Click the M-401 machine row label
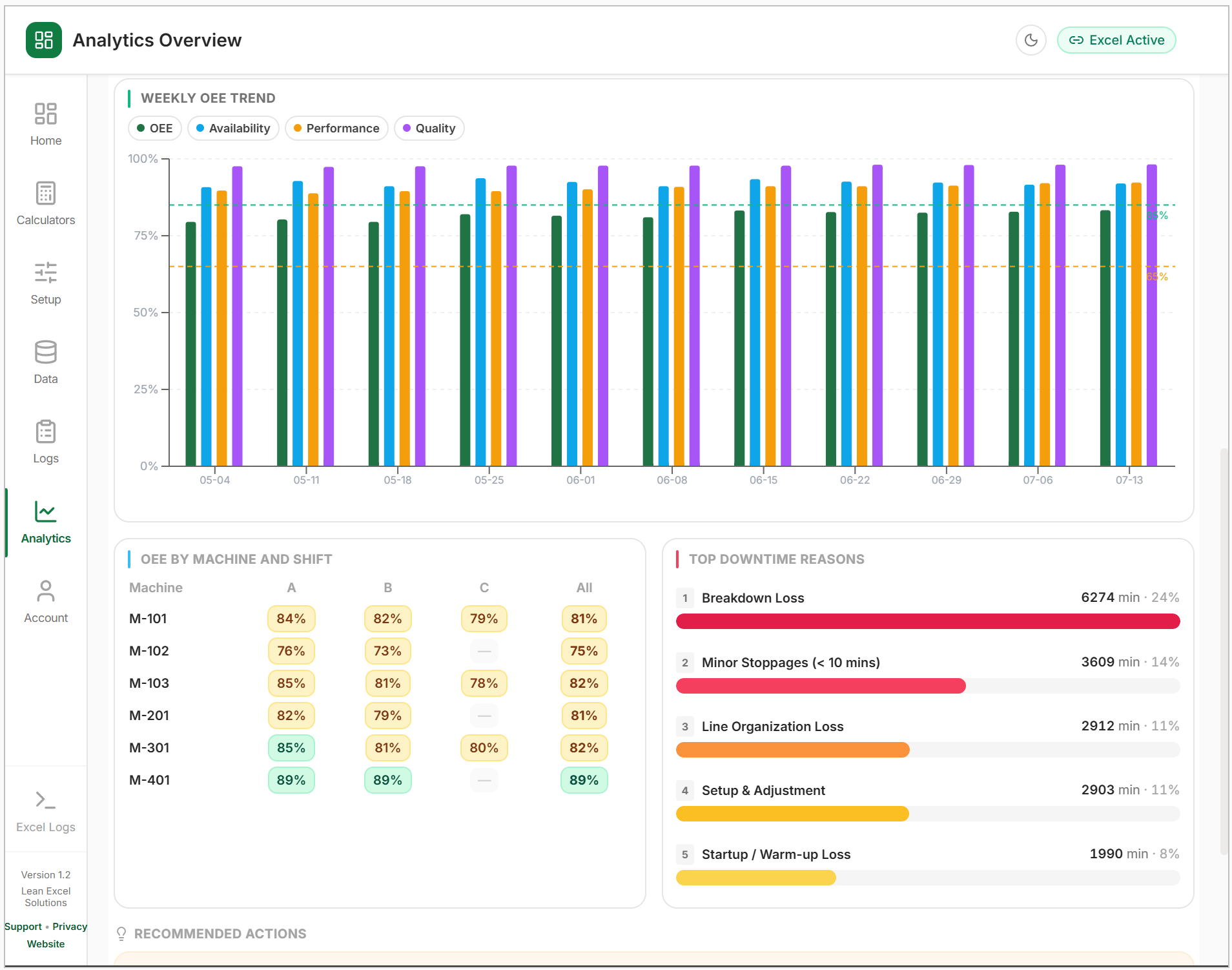1232x970 pixels. coord(149,780)
